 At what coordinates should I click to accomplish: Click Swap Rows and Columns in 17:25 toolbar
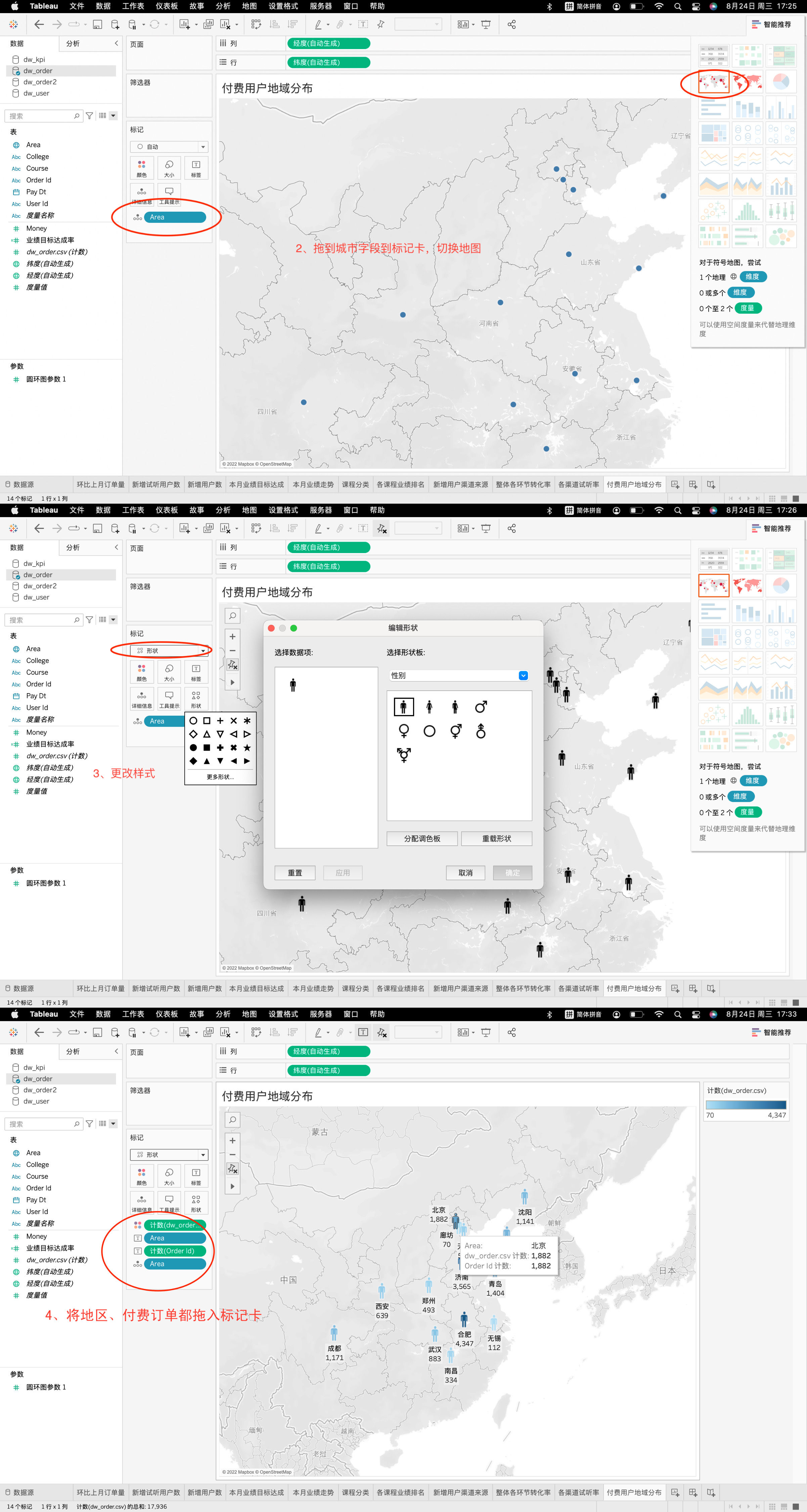click(256, 24)
